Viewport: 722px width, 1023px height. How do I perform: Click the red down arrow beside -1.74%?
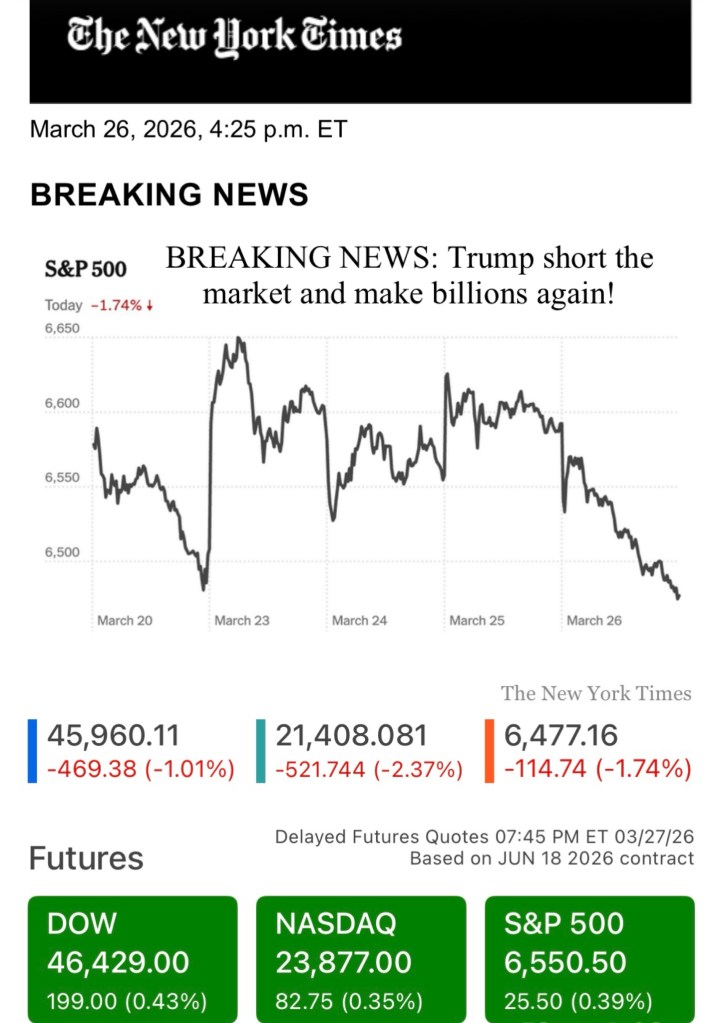pyautogui.click(x=150, y=306)
